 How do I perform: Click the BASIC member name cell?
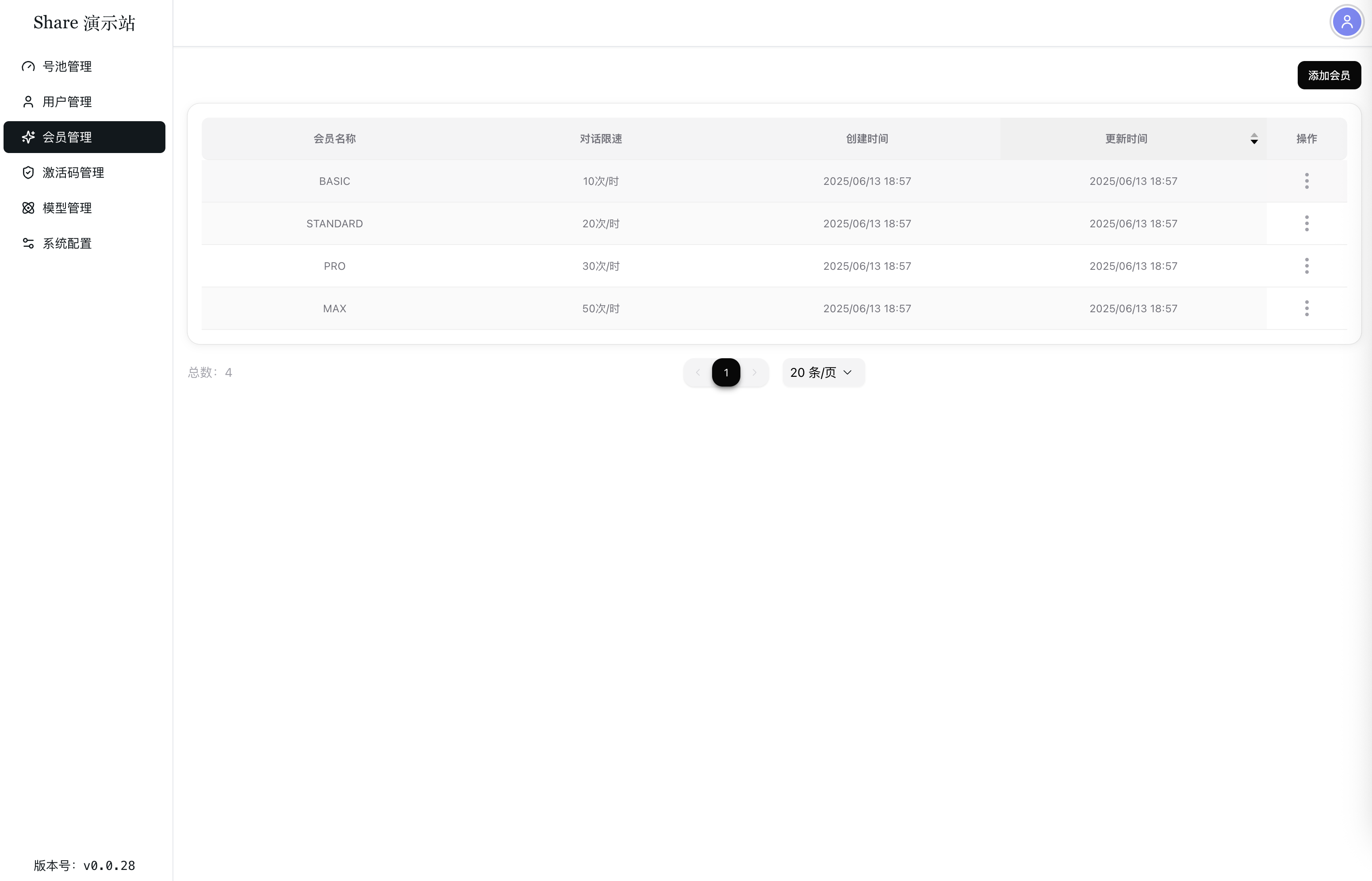[x=335, y=181]
